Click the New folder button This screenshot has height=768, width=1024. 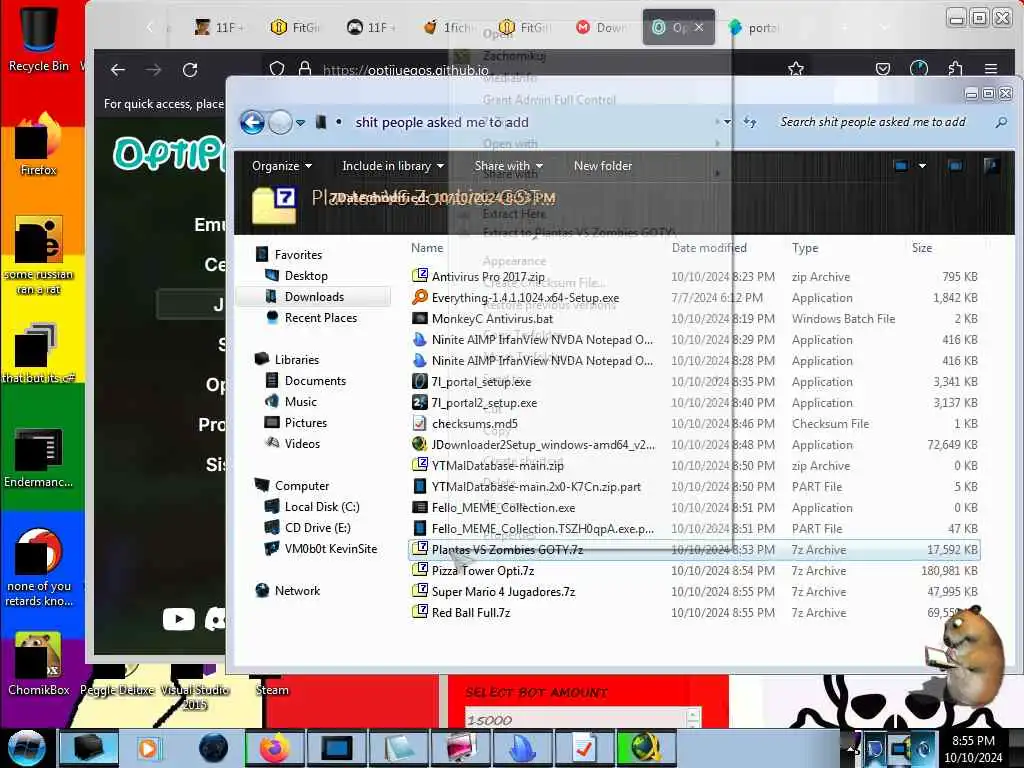pos(603,166)
